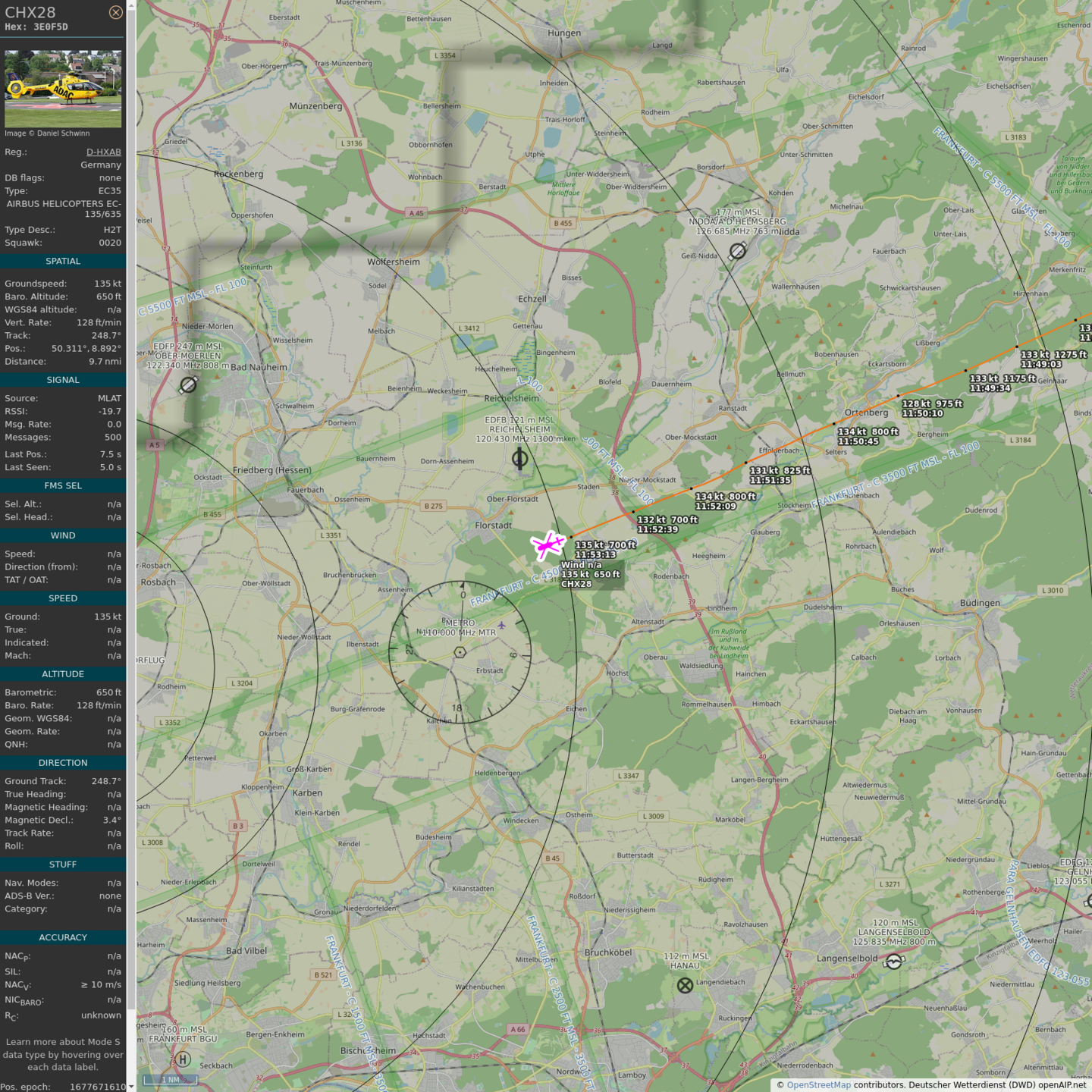Click the sidebar scrollbar down arrow
The width and height of the screenshot is (1092, 1092).
pyautogui.click(x=131, y=1087)
